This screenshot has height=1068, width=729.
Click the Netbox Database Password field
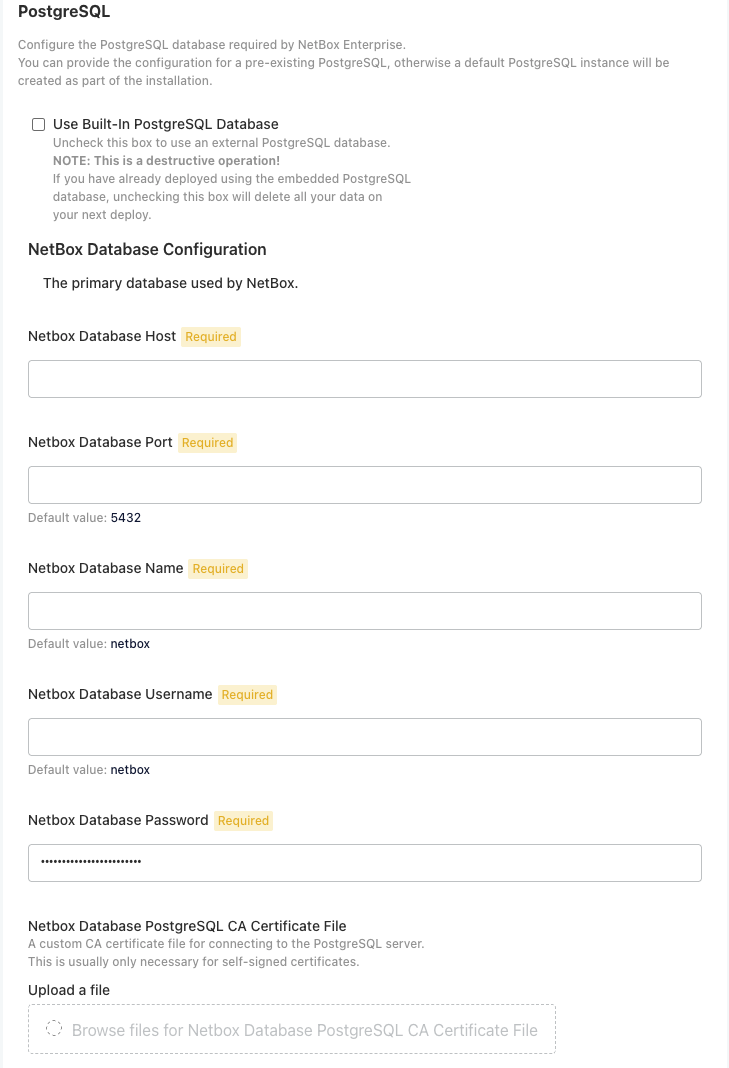(364, 862)
